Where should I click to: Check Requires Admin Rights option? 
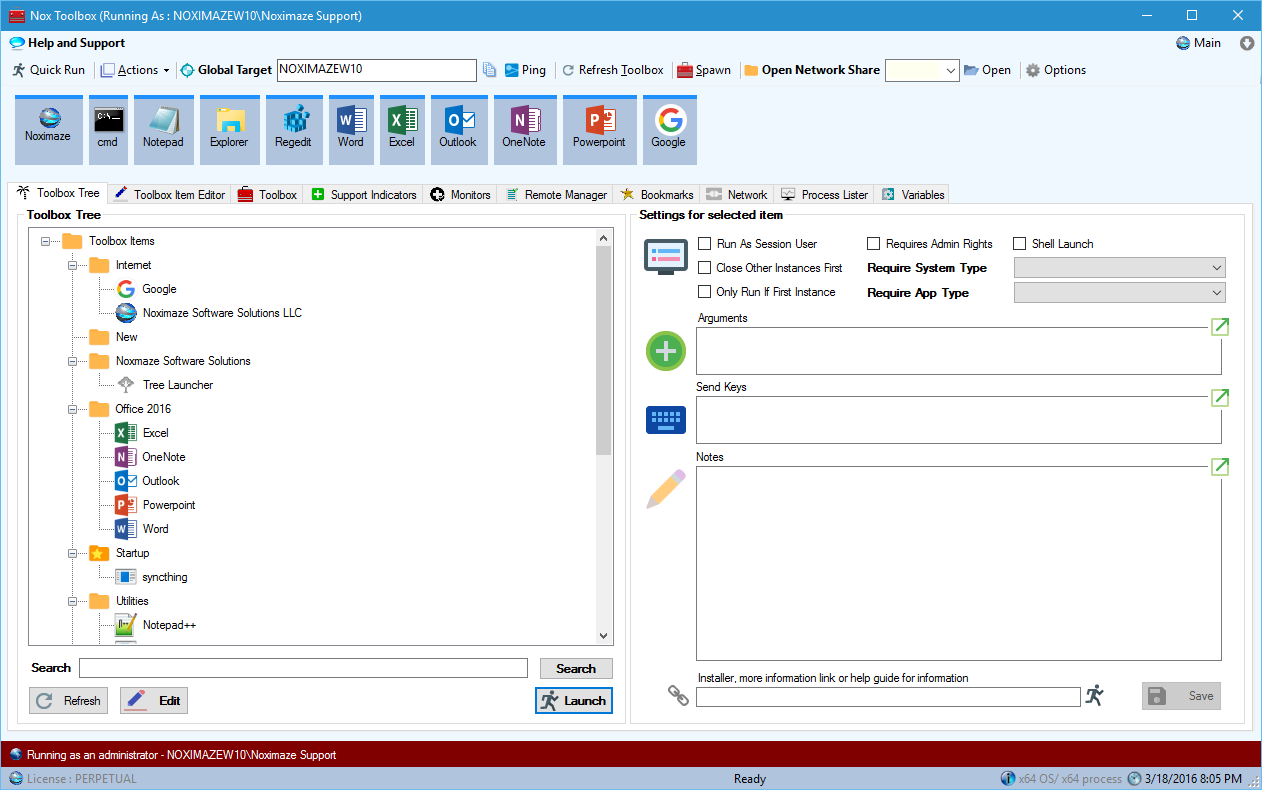coord(873,243)
